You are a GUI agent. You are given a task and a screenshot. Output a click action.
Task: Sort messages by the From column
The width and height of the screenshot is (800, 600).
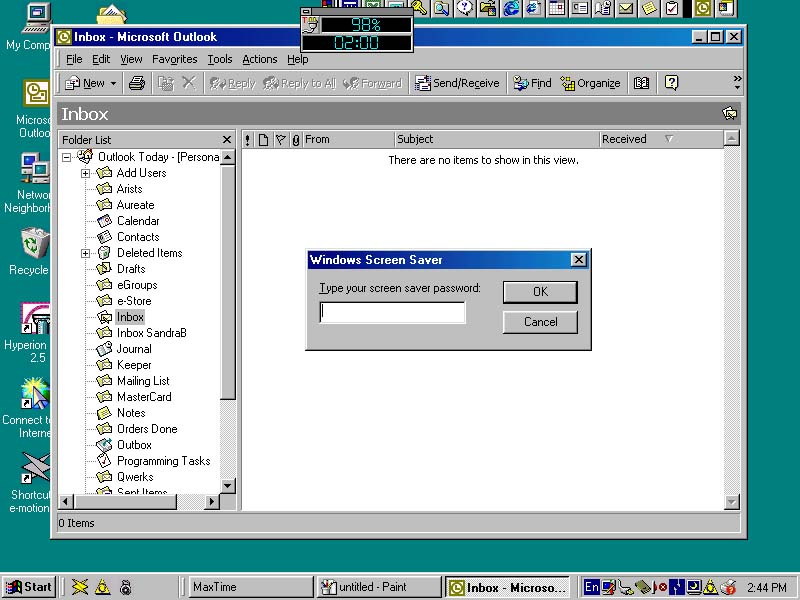point(348,139)
